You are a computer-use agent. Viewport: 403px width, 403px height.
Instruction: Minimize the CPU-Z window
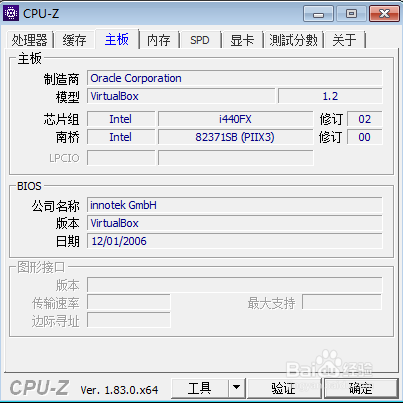click(318, 14)
